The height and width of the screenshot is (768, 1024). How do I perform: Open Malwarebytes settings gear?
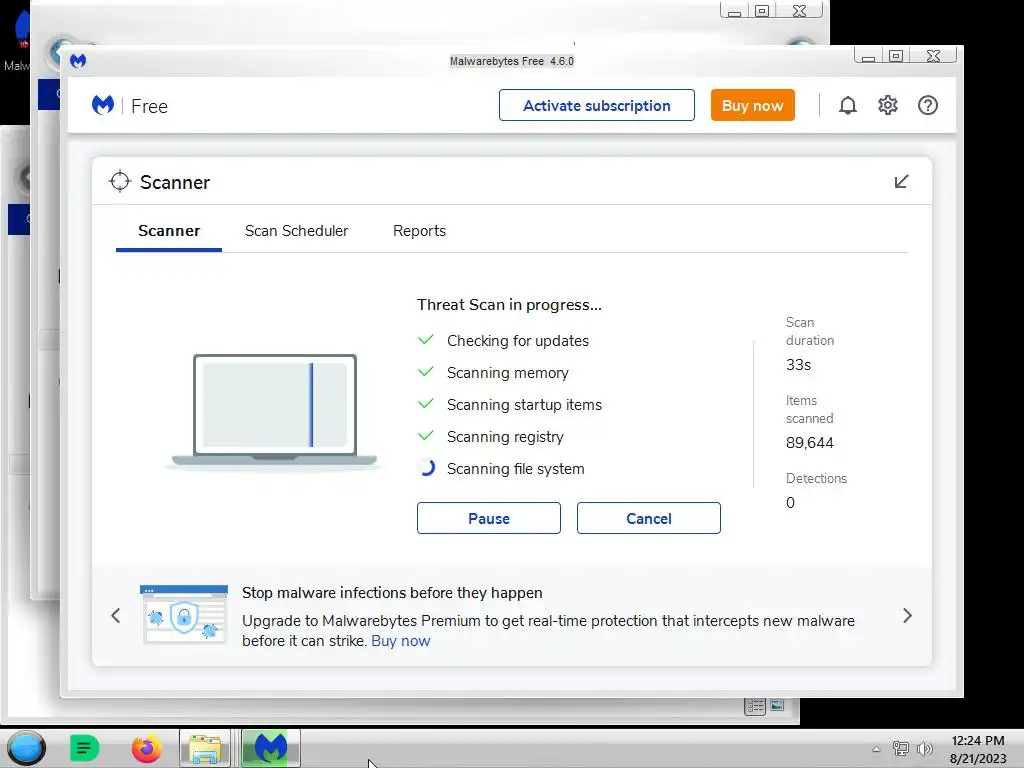[888, 105]
